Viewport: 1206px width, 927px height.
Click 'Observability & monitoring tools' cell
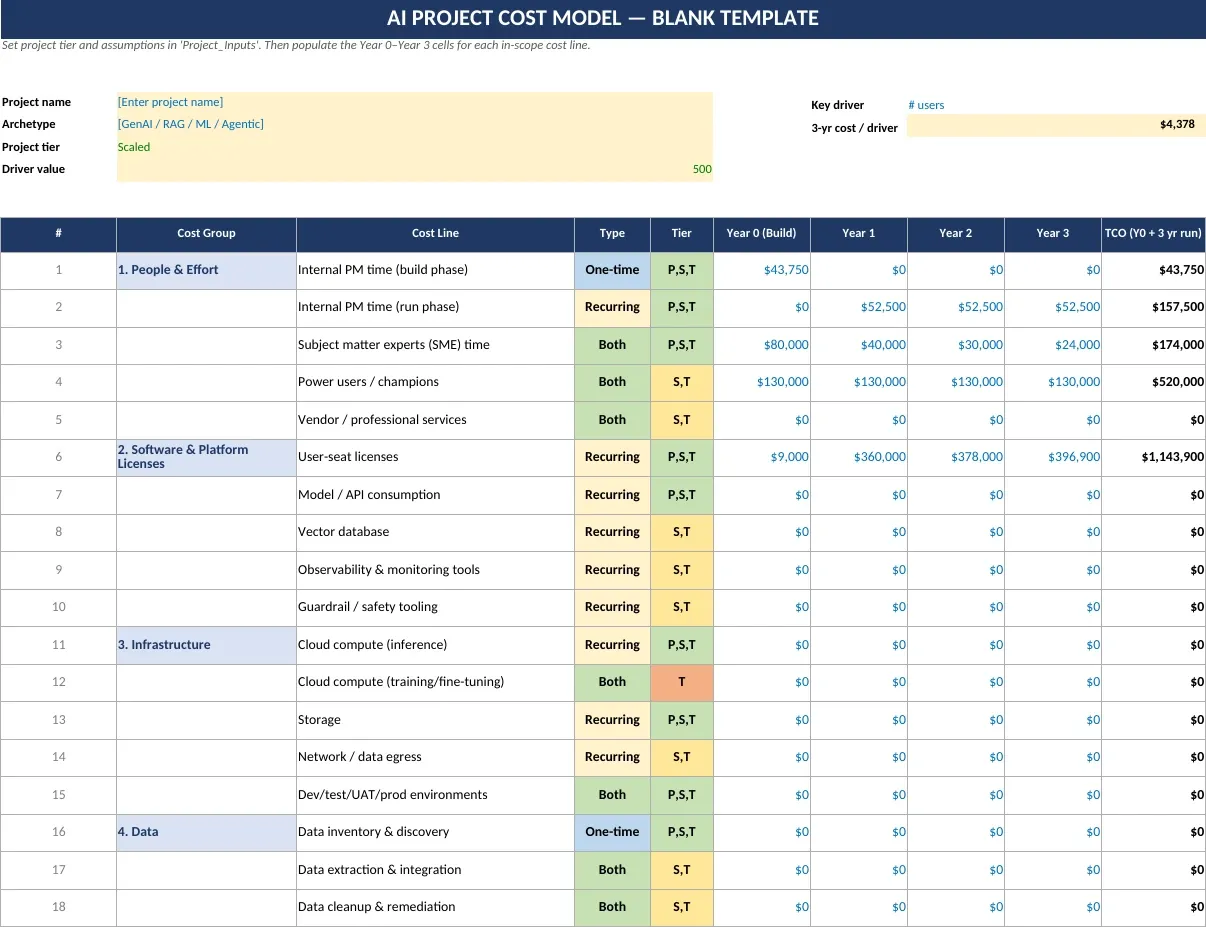tap(435, 570)
